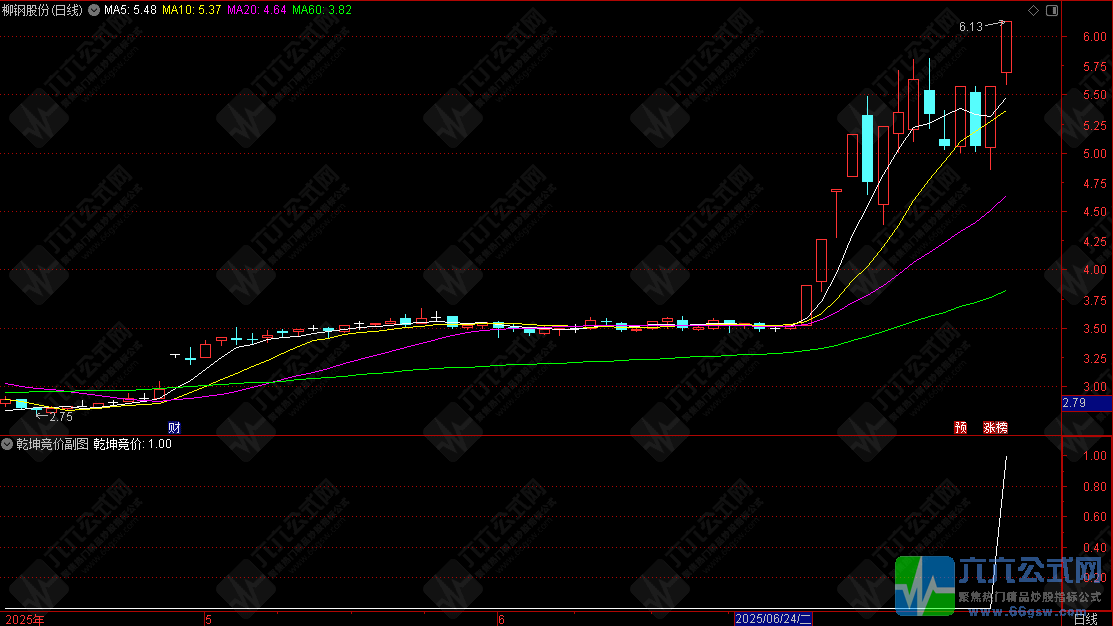The width and height of the screenshot is (1113, 626).
Task: Click the MA10: 5.37 indicator label
Action: click(192, 10)
